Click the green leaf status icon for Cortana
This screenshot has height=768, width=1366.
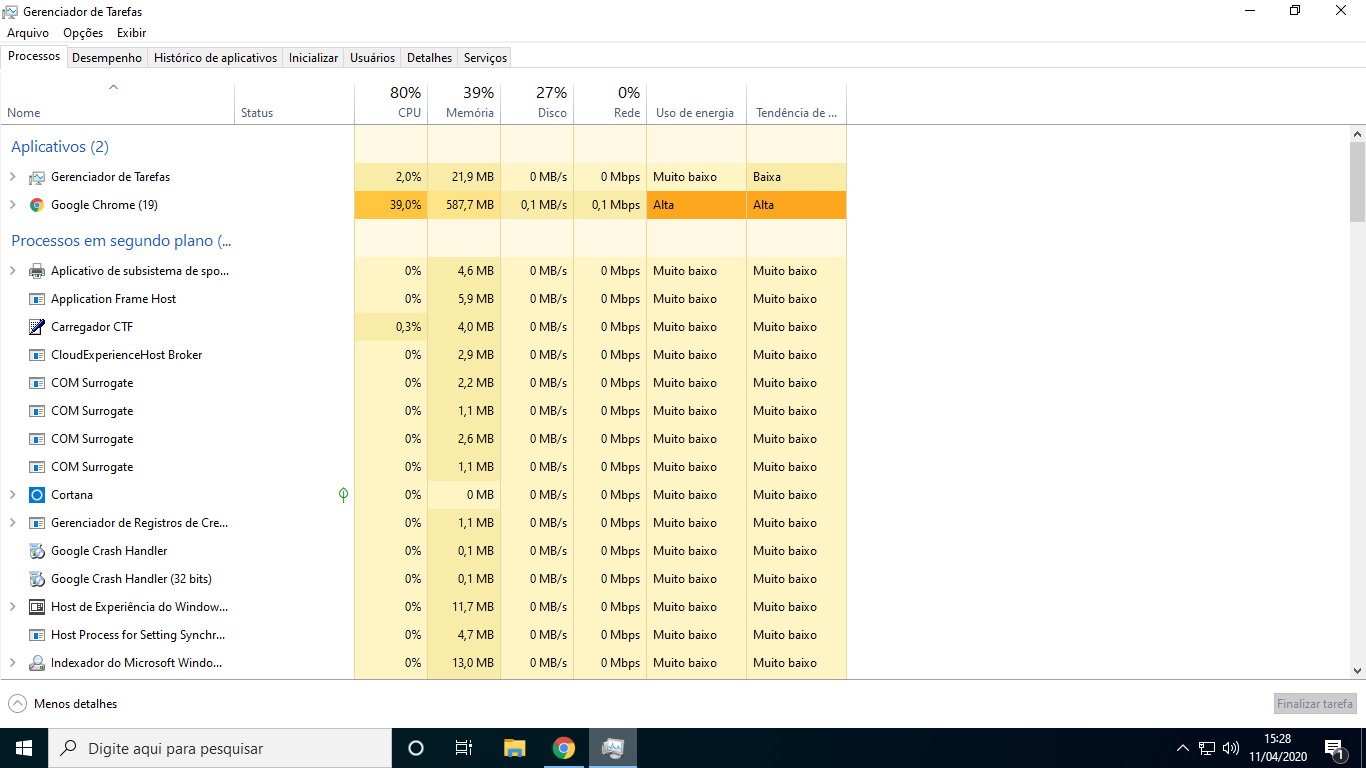343,494
